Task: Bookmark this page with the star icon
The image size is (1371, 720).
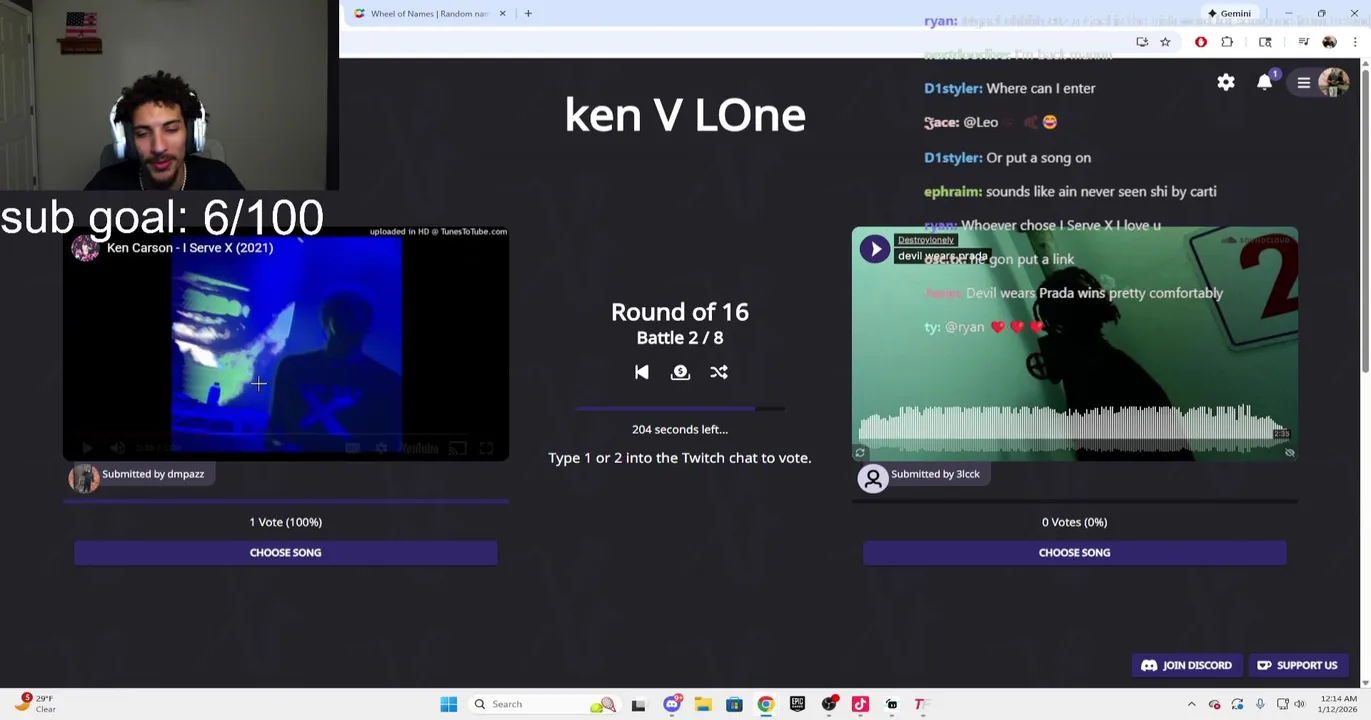Action: click(1165, 42)
